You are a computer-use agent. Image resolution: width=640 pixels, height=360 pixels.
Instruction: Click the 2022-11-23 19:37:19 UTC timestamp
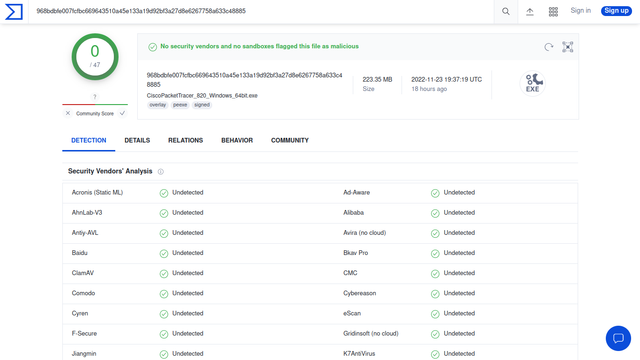[447, 80]
